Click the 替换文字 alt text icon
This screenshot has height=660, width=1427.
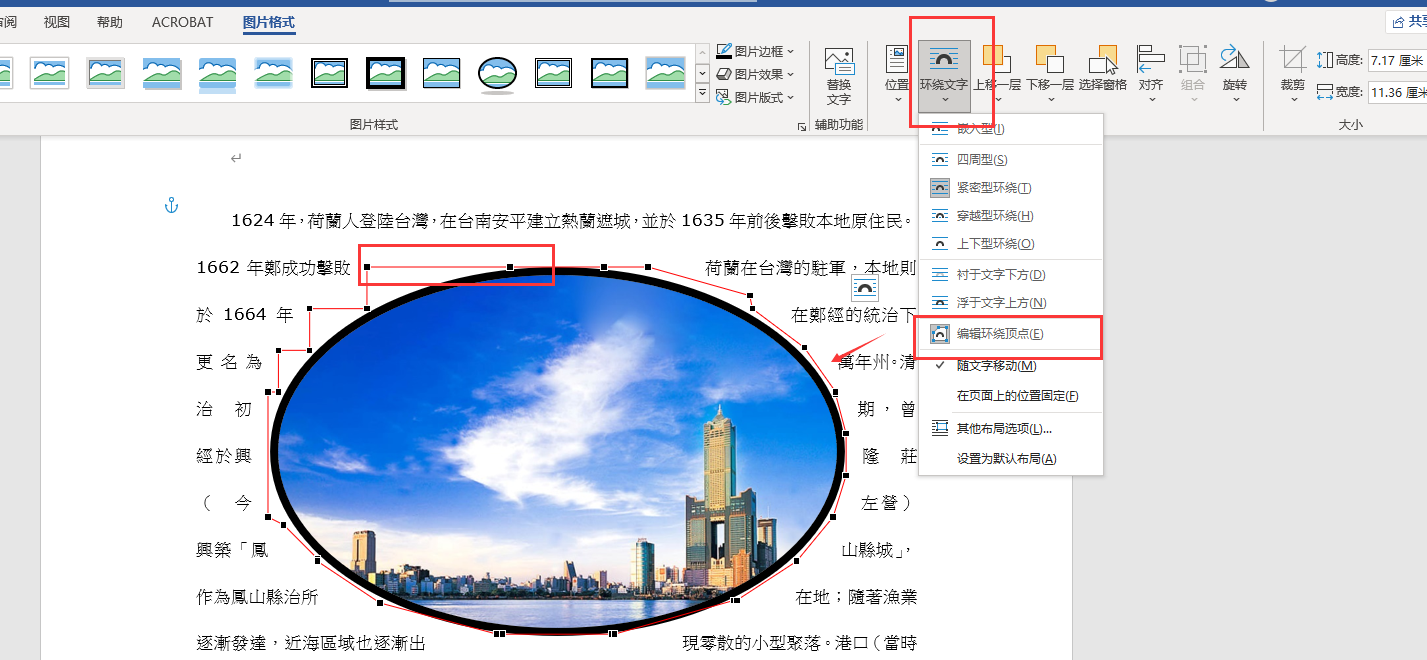[838, 61]
